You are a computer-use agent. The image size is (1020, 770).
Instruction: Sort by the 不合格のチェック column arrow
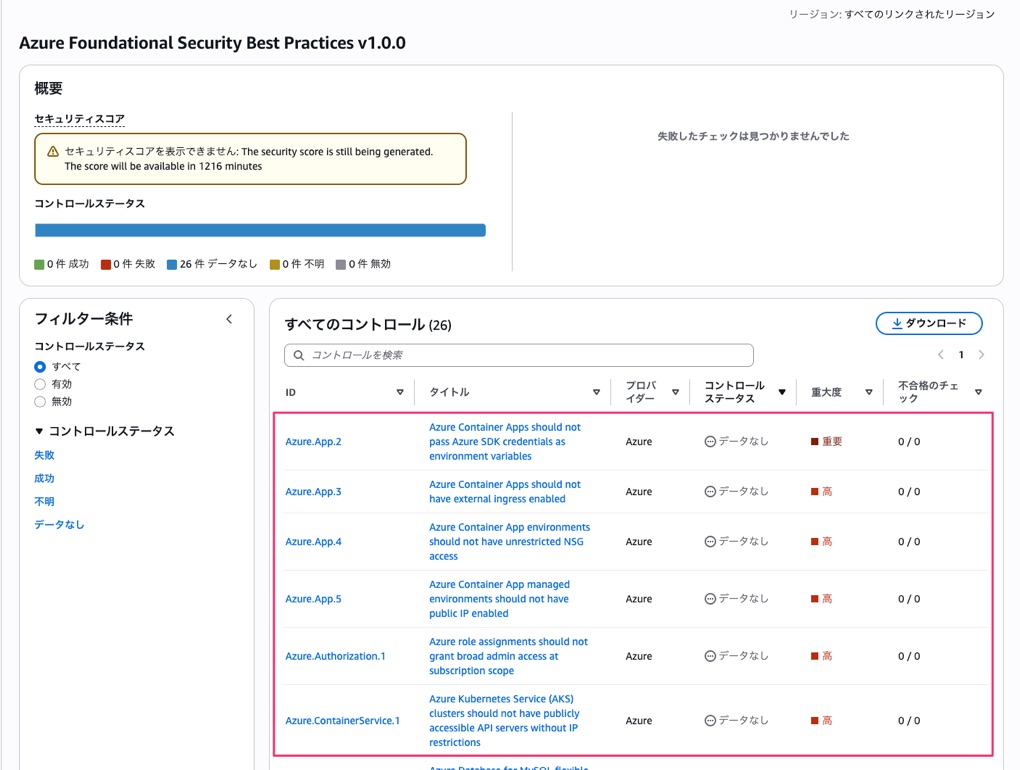[x=978, y=392]
